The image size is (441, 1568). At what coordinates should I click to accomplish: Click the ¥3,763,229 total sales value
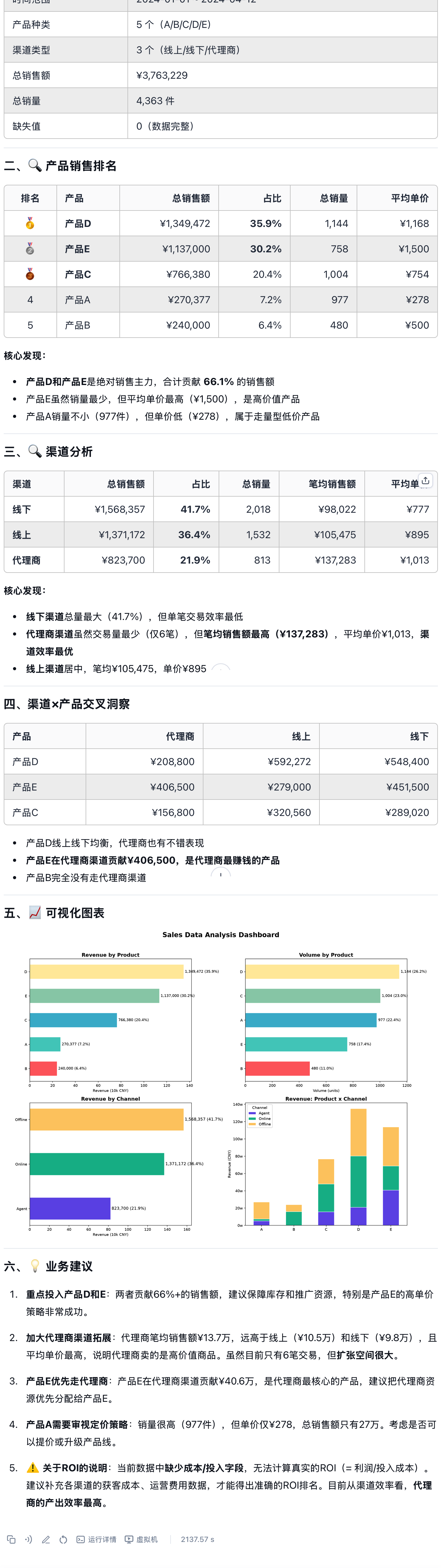click(x=162, y=75)
